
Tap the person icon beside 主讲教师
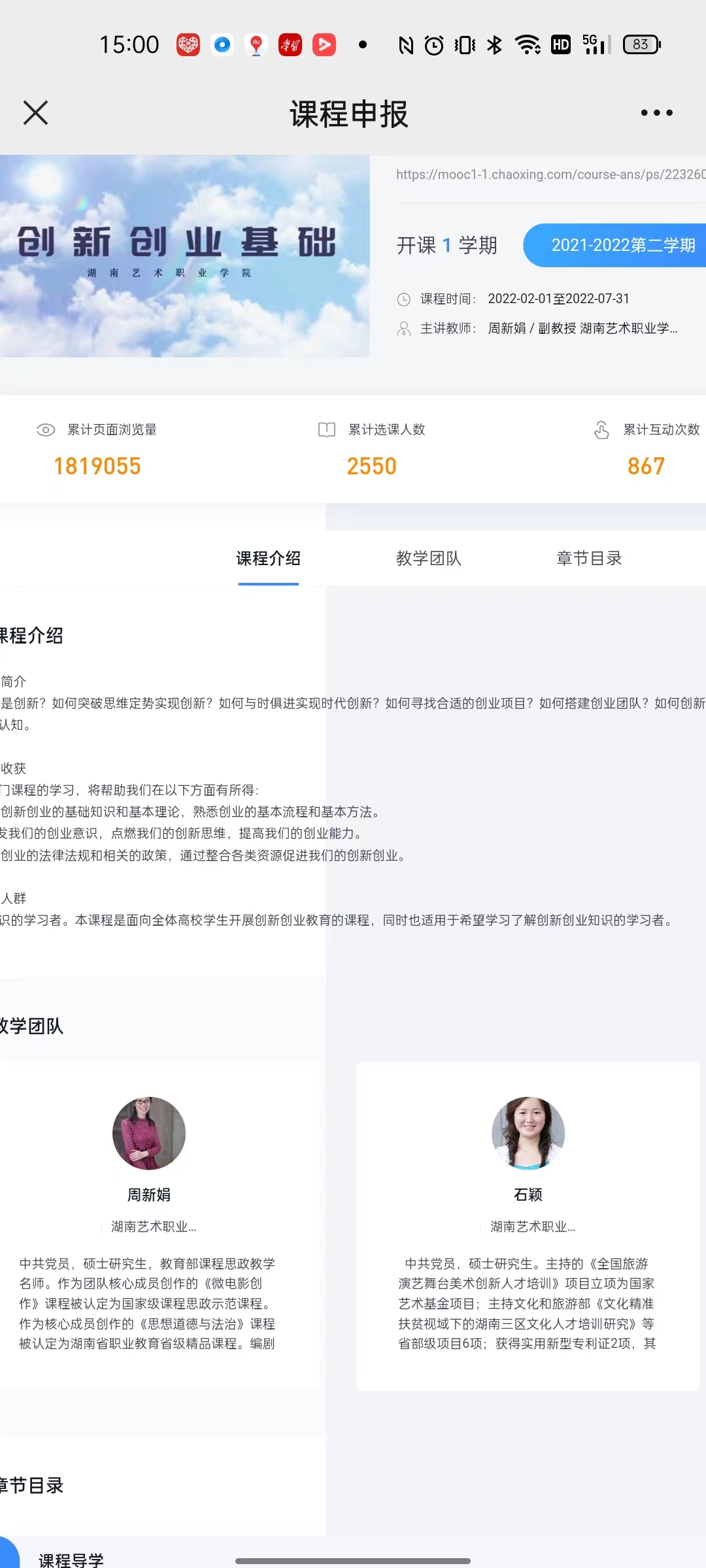point(404,329)
